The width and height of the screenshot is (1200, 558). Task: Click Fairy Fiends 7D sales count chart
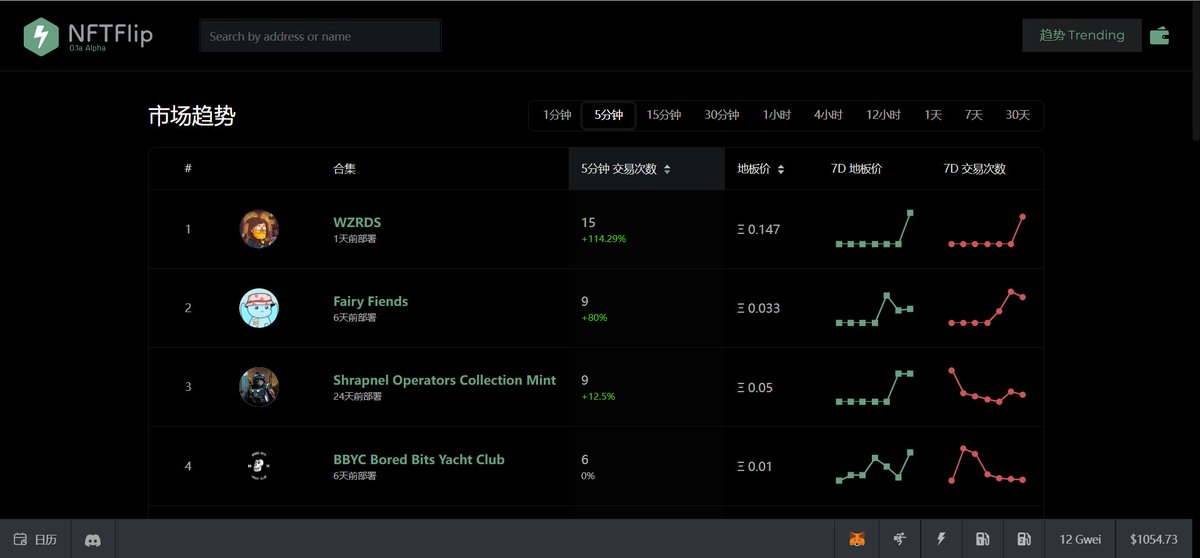(x=987, y=307)
